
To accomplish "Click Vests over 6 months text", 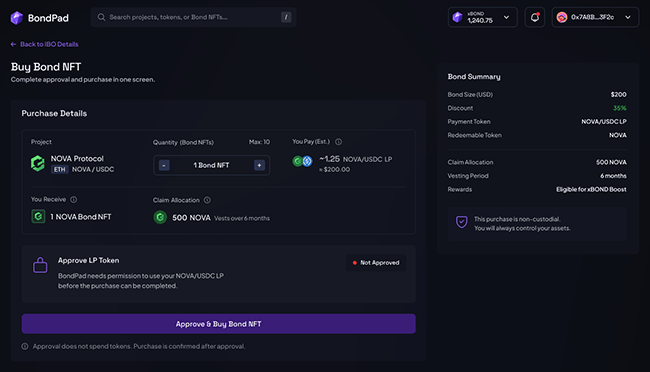I will pos(242,218).
